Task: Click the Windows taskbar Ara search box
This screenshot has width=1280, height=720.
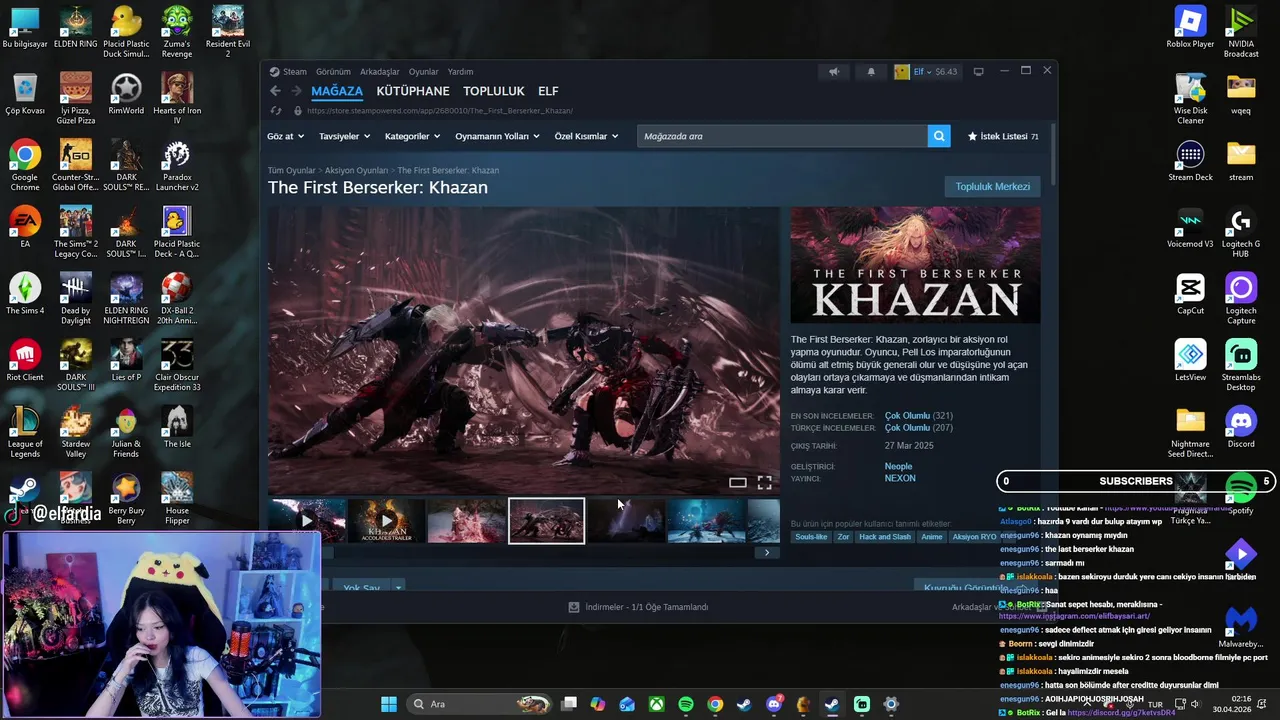Action: (480, 704)
